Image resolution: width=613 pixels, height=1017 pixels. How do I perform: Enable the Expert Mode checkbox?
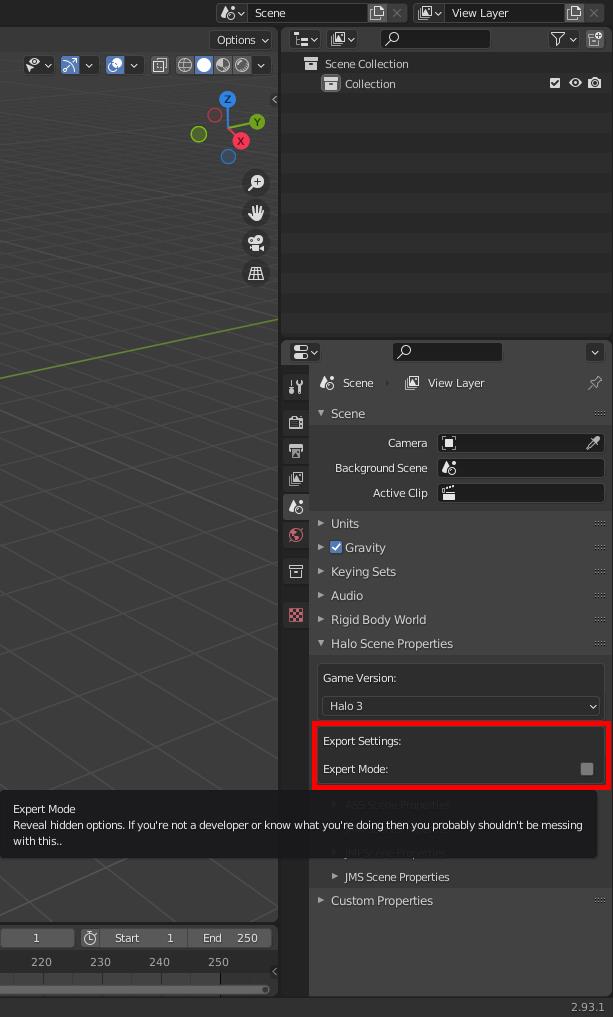click(587, 769)
